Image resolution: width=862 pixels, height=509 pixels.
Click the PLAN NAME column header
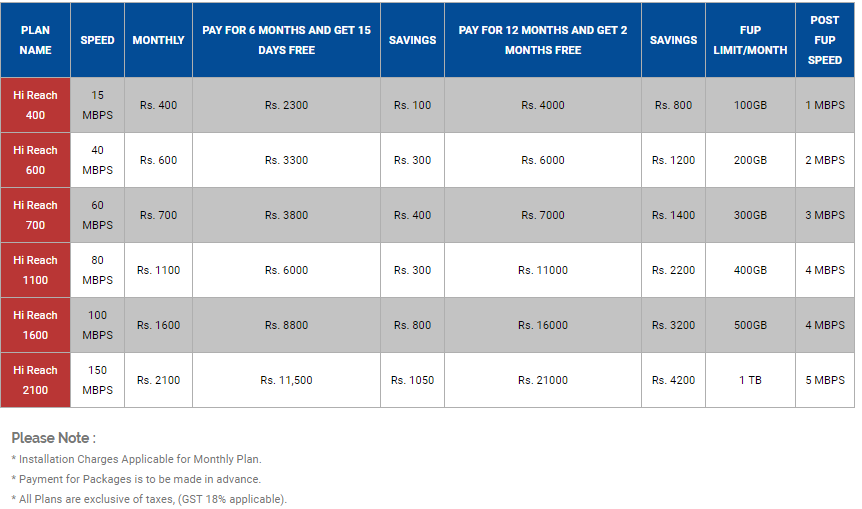click(35, 40)
